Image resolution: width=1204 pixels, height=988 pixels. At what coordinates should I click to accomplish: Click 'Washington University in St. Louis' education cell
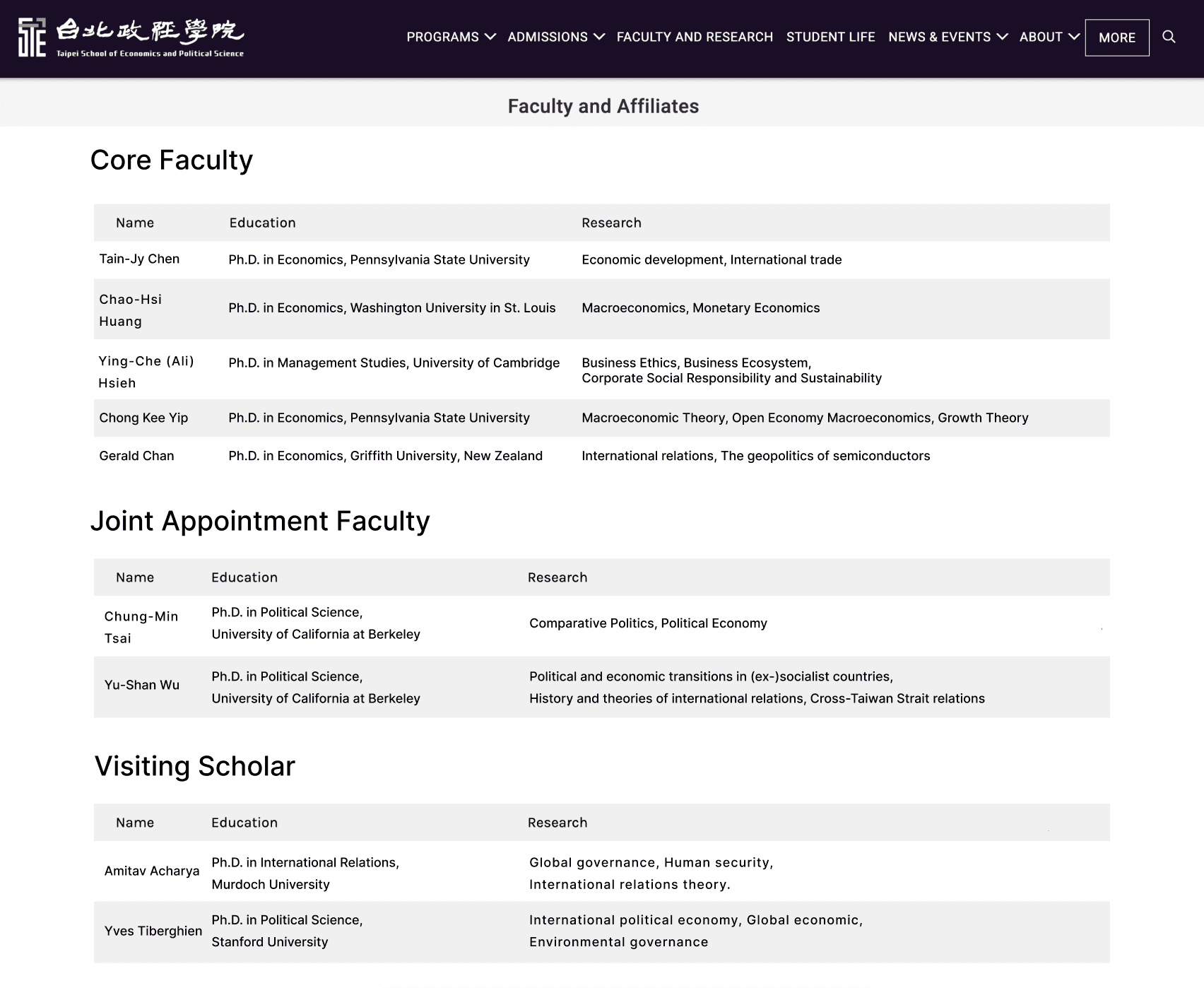coord(392,308)
